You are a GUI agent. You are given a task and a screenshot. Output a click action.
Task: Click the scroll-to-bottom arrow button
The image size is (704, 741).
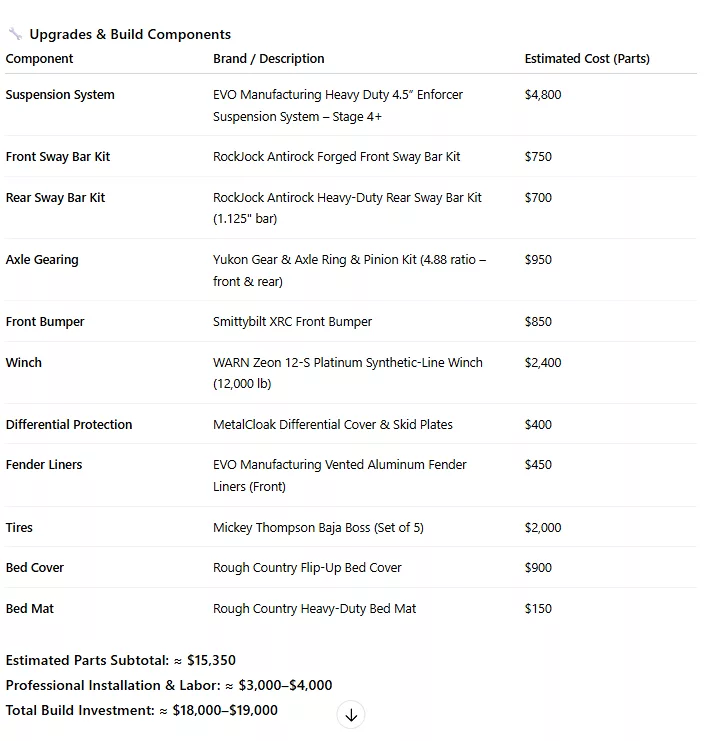351,715
